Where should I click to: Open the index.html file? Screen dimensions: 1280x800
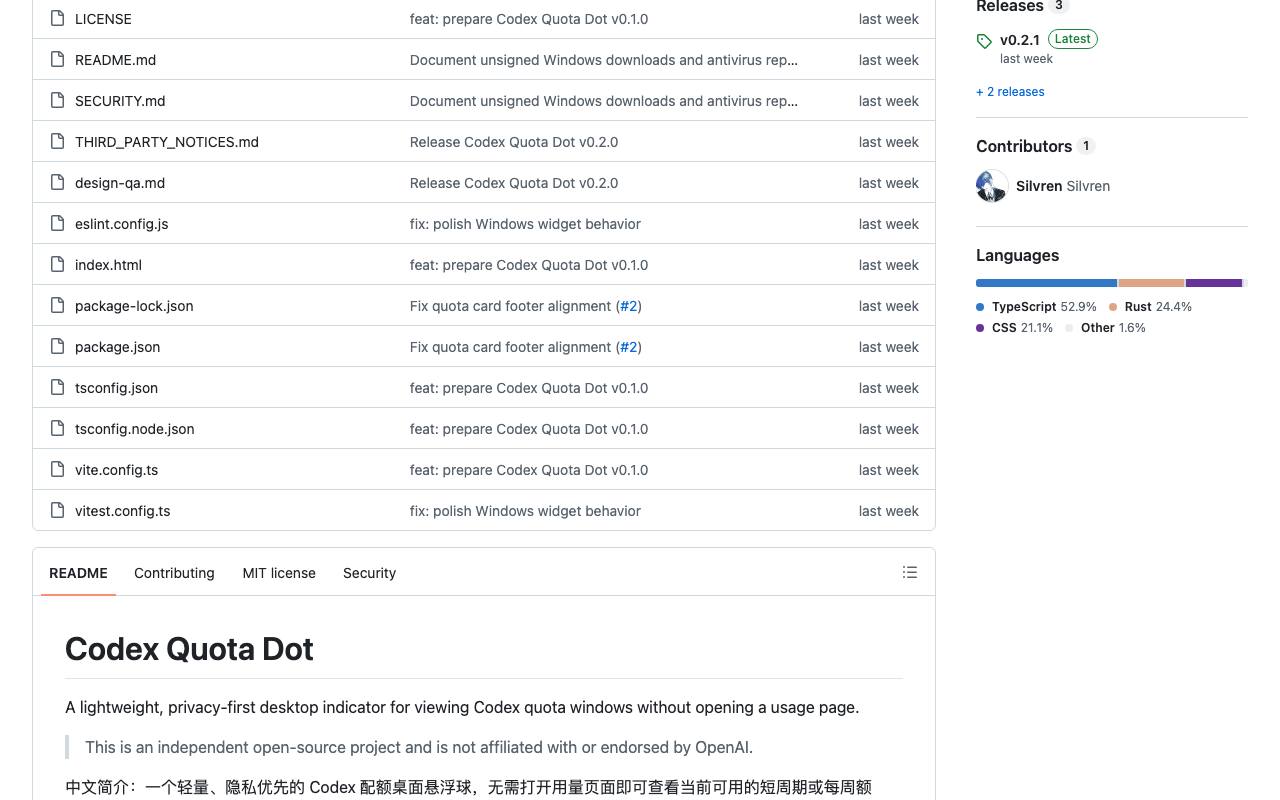(108, 265)
